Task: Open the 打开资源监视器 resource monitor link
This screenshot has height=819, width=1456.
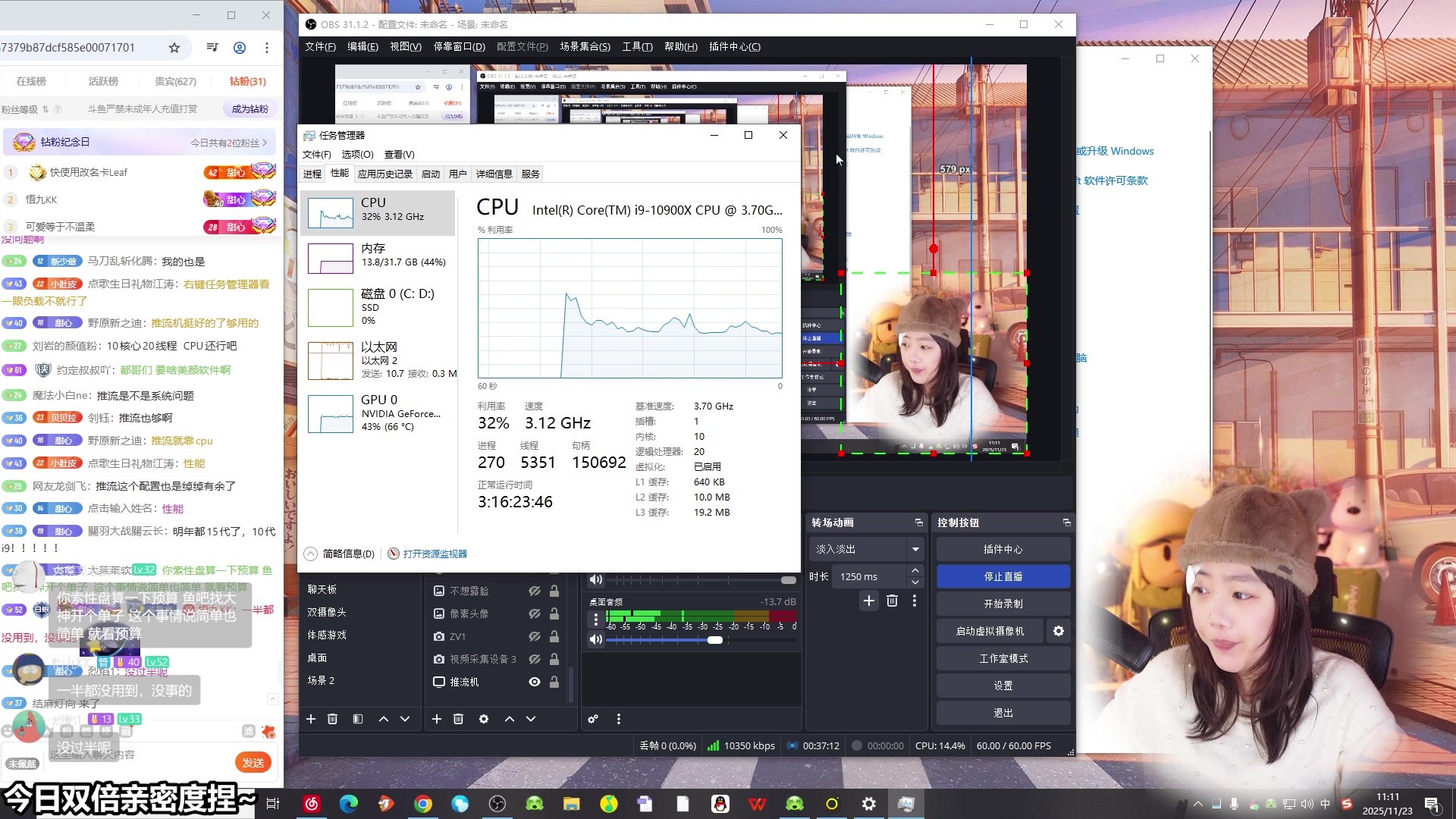Action: (435, 554)
